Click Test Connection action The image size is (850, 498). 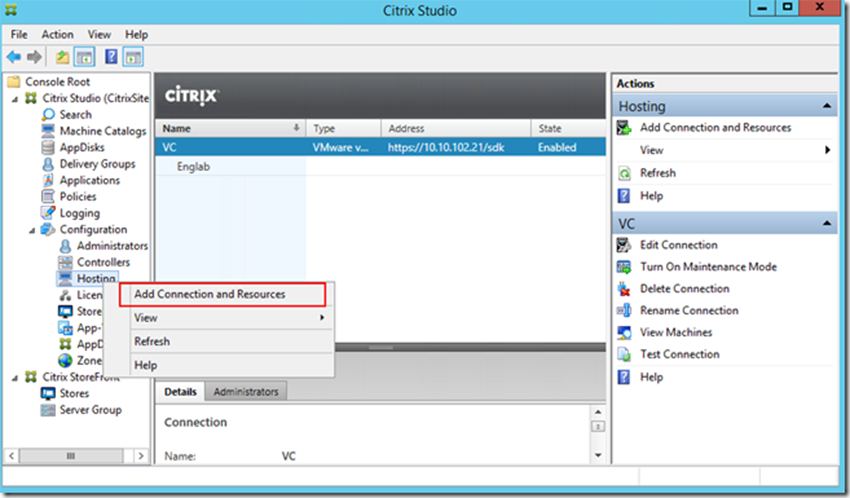pos(679,354)
